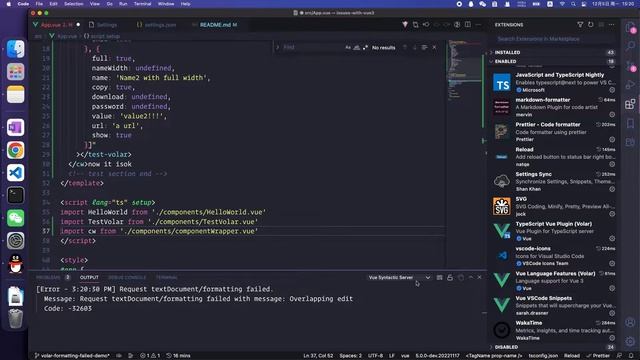This screenshot has width=640, height=360.
Task: Open the Explorer view in activity bar
Action: (x=631, y=28)
